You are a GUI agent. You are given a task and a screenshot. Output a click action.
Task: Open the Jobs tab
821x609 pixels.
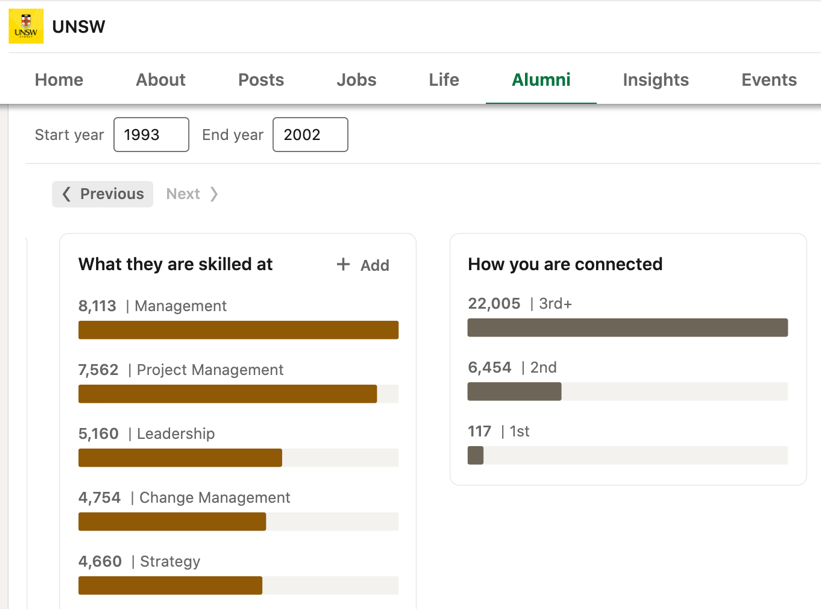tap(356, 80)
